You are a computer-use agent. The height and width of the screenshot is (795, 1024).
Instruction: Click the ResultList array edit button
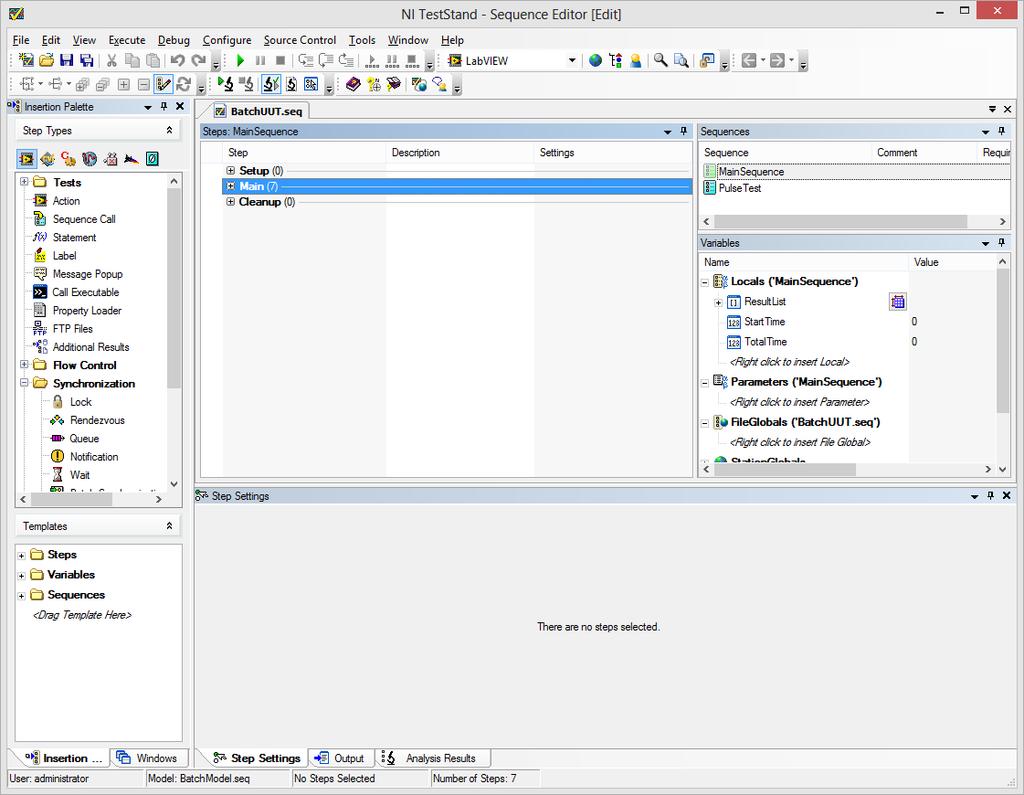(x=898, y=301)
